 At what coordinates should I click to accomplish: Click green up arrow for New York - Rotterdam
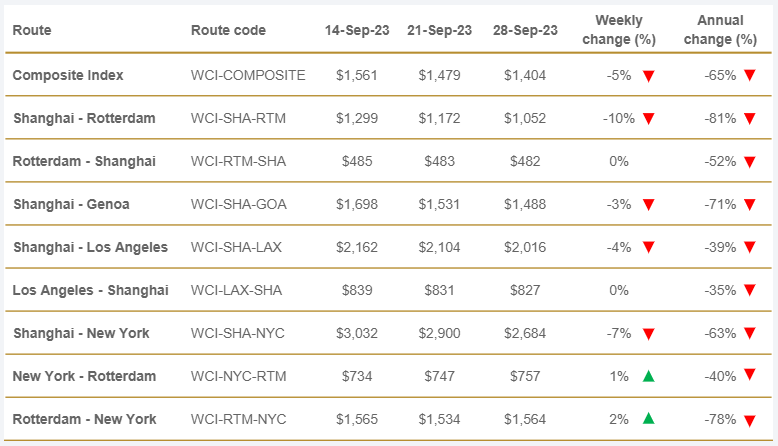tap(648, 376)
